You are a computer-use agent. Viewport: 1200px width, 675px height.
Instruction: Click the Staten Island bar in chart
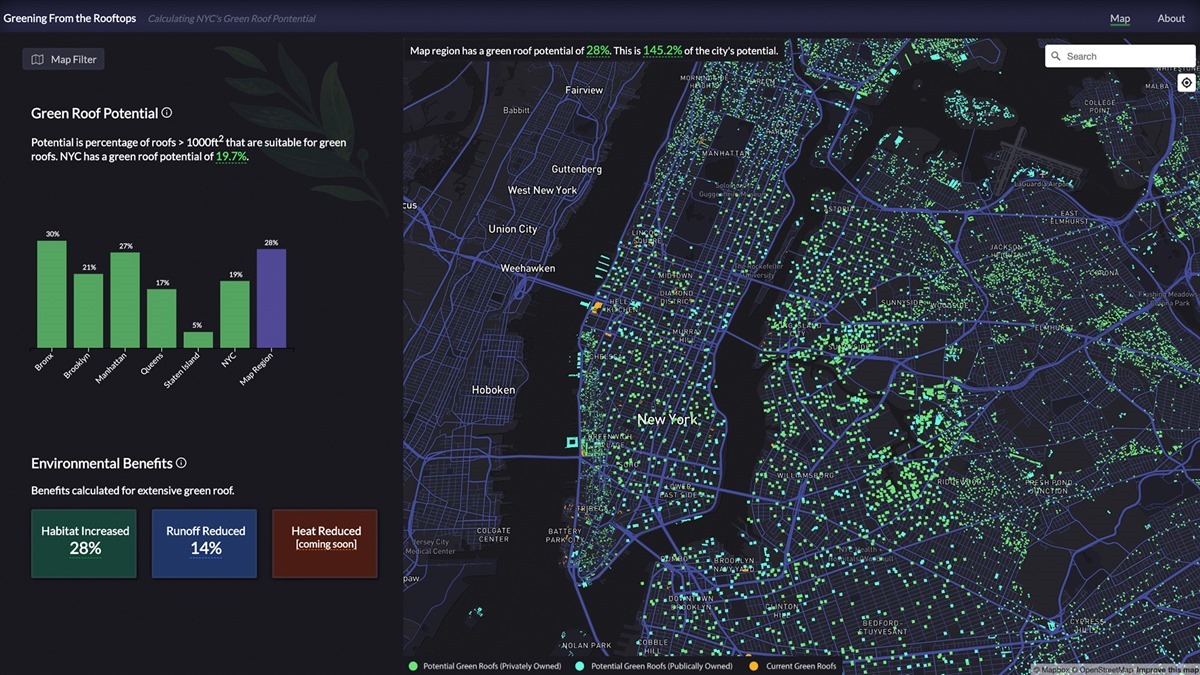pos(198,340)
